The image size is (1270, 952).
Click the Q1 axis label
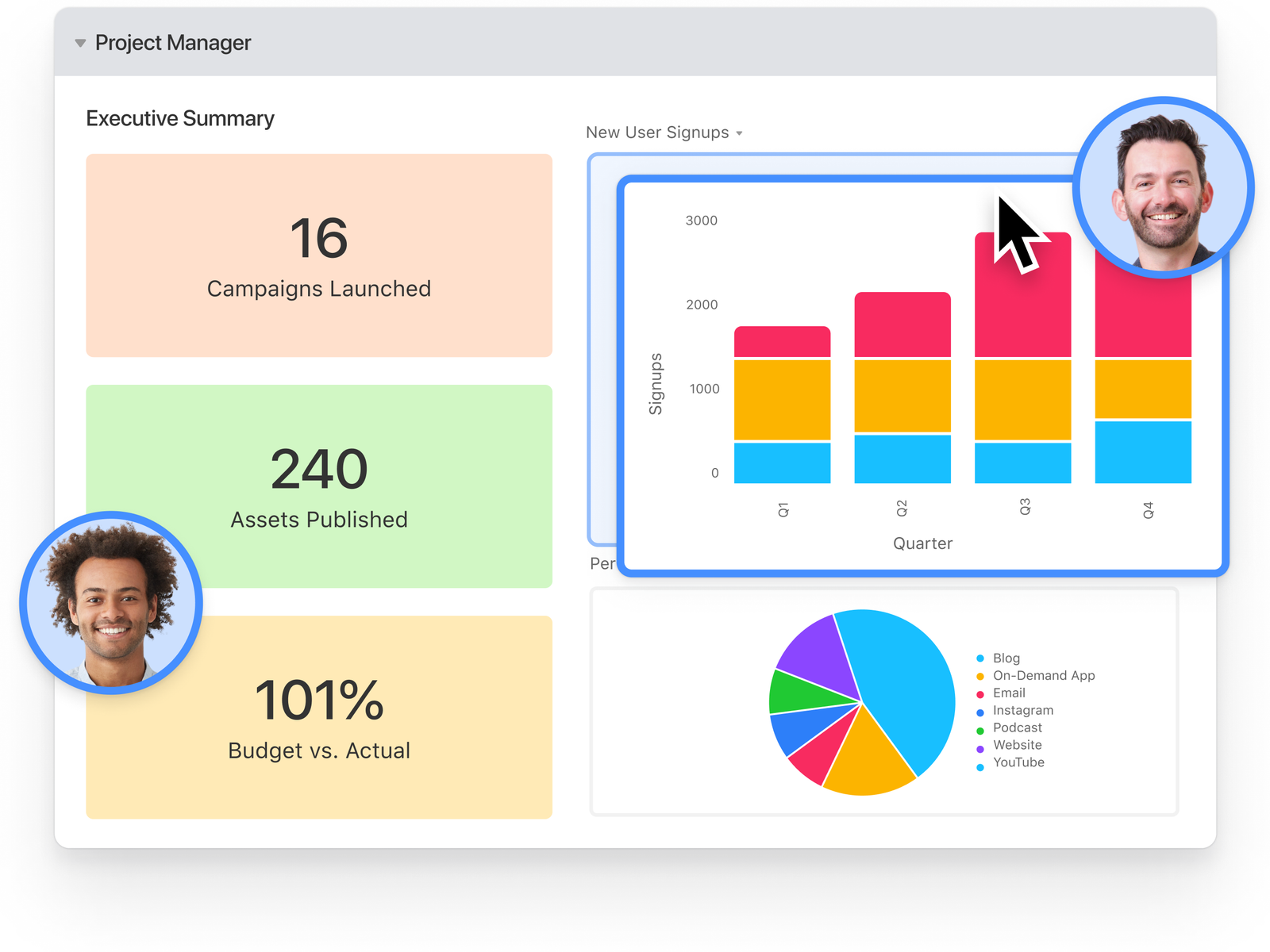pyautogui.click(x=783, y=510)
